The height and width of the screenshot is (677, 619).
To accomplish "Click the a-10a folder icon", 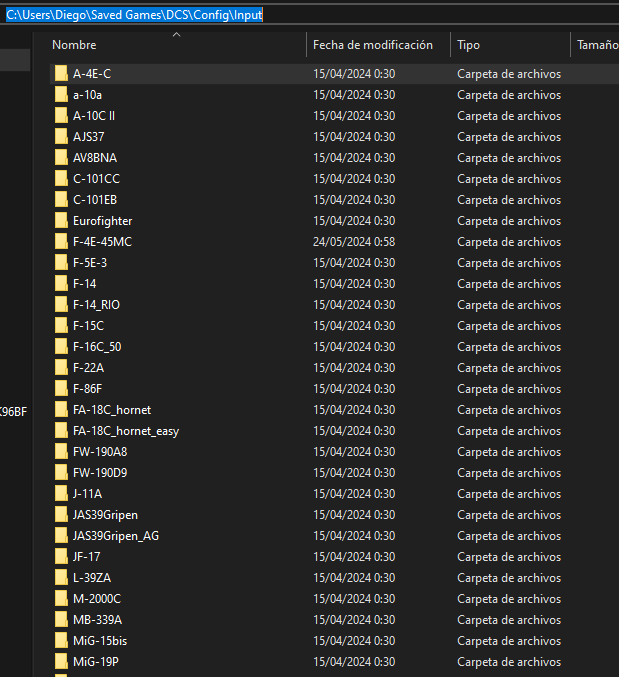I will (61, 95).
